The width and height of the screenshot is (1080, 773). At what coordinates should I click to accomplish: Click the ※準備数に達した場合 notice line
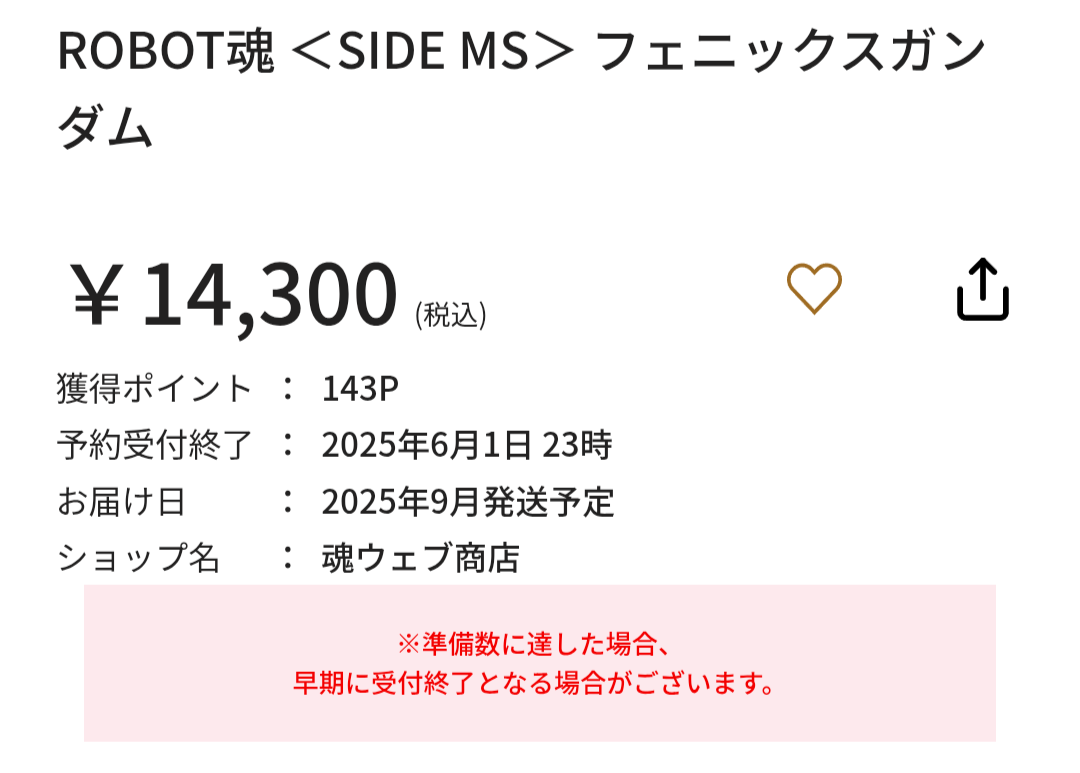534,645
